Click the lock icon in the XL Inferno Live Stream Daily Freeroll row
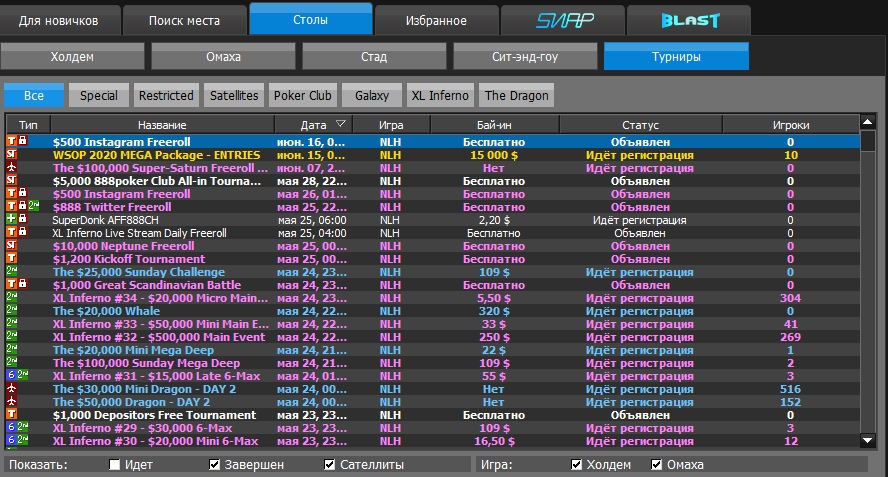The image size is (888, 477). pyautogui.click(x=23, y=232)
